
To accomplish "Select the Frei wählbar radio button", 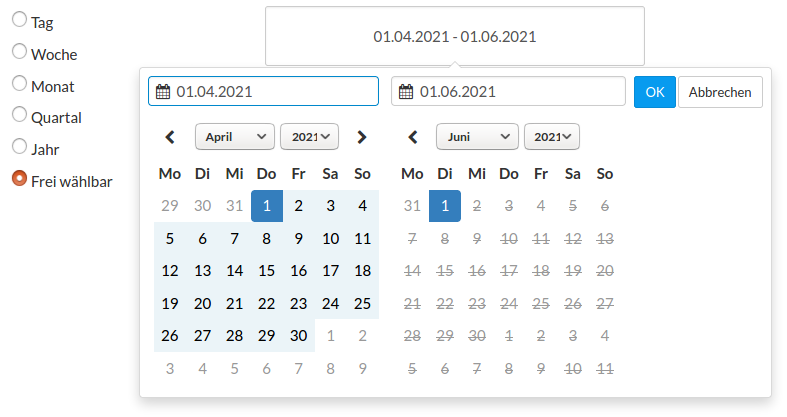I will point(20,178).
